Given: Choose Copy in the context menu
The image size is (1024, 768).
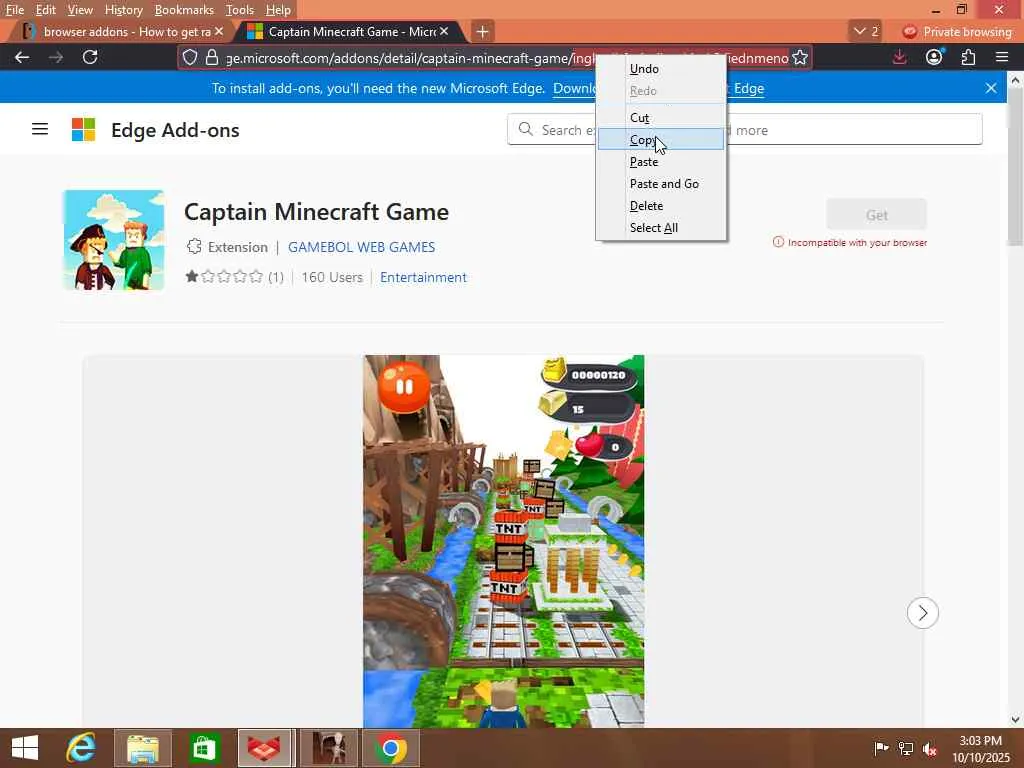Looking at the screenshot, I should pyautogui.click(x=661, y=139).
